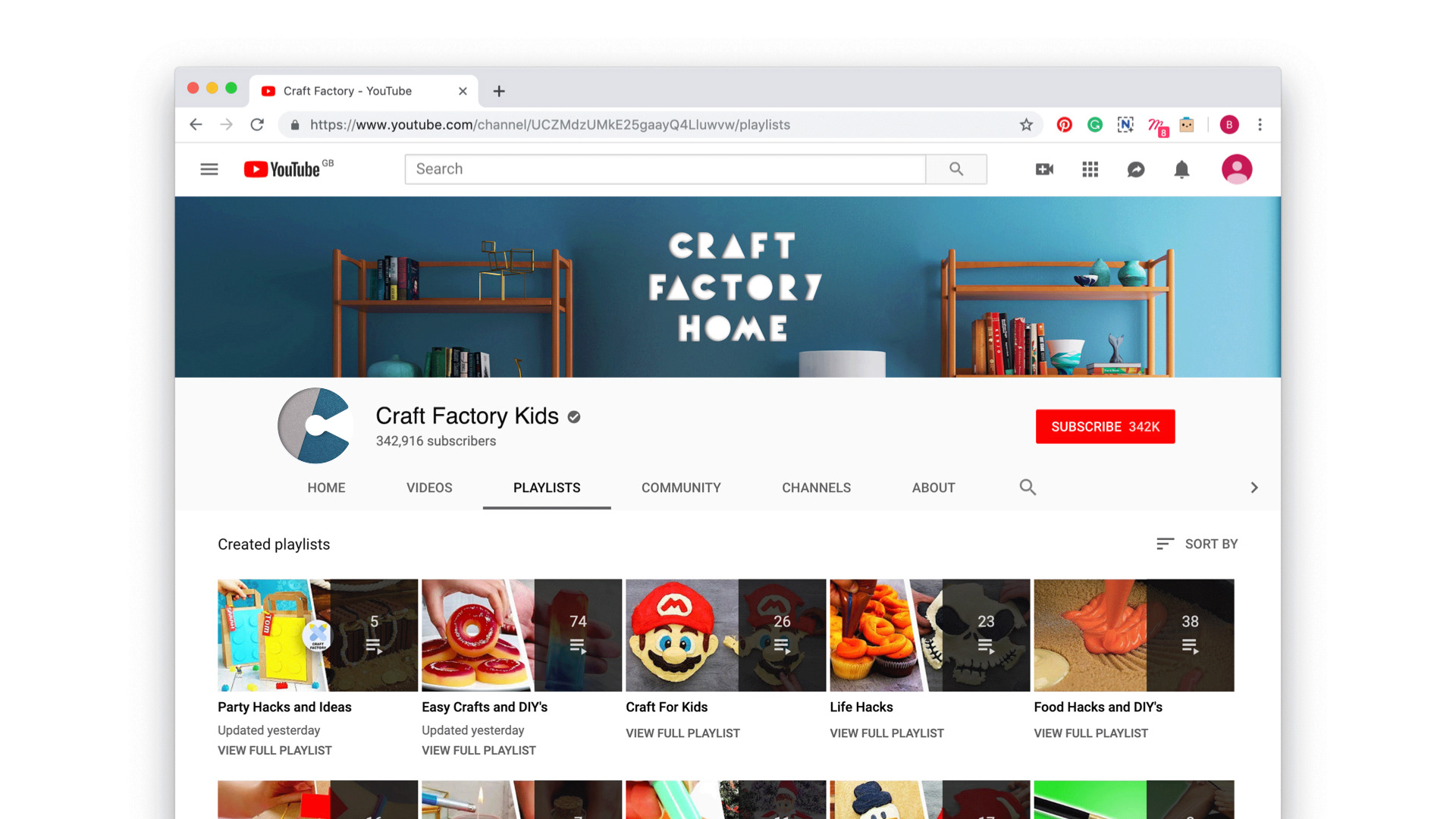The image size is (1456, 819).
Task: Close the Craft Factory tab
Action: (x=463, y=91)
